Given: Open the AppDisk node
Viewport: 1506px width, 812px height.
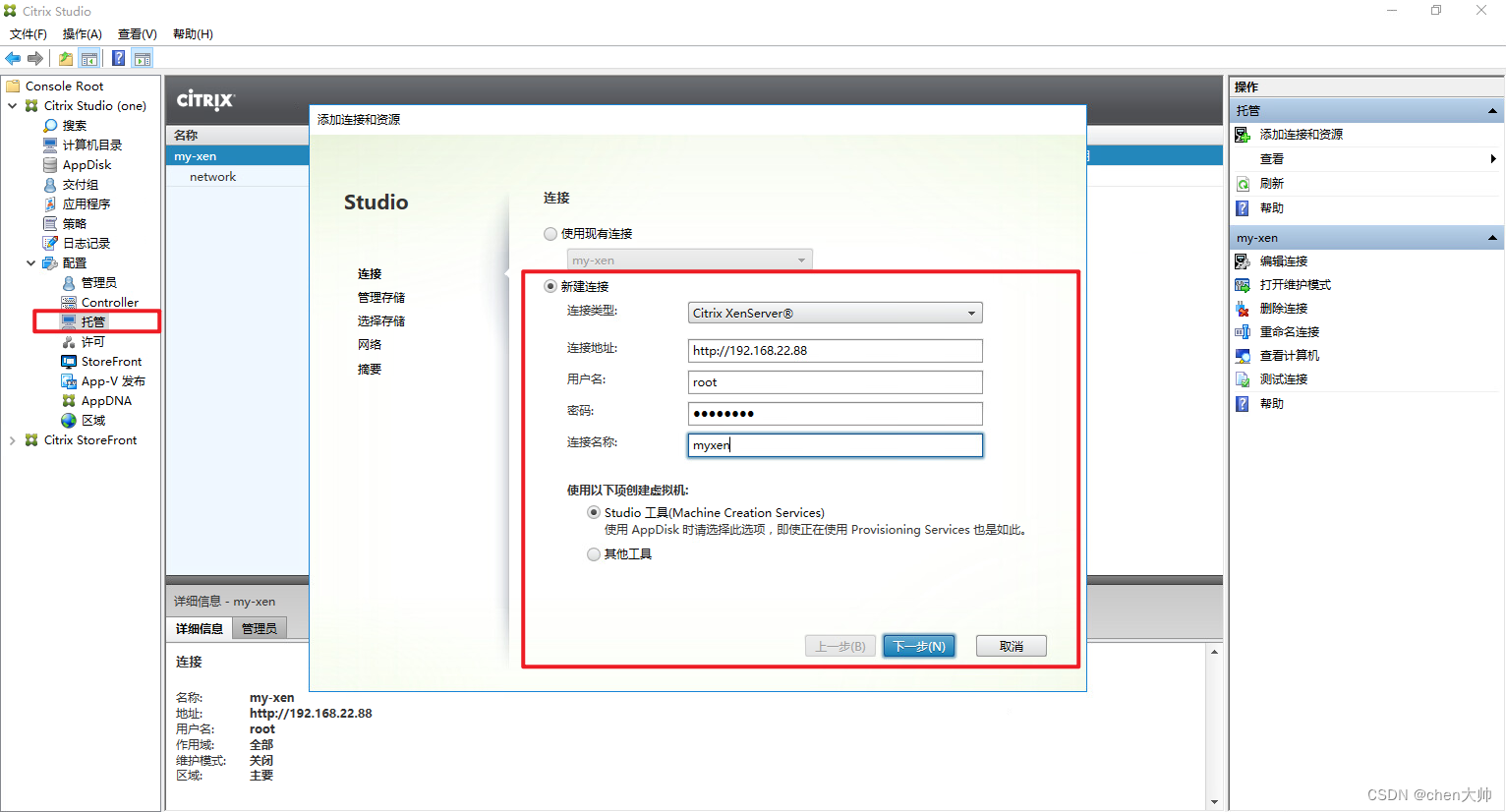Looking at the screenshot, I should 87,165.
